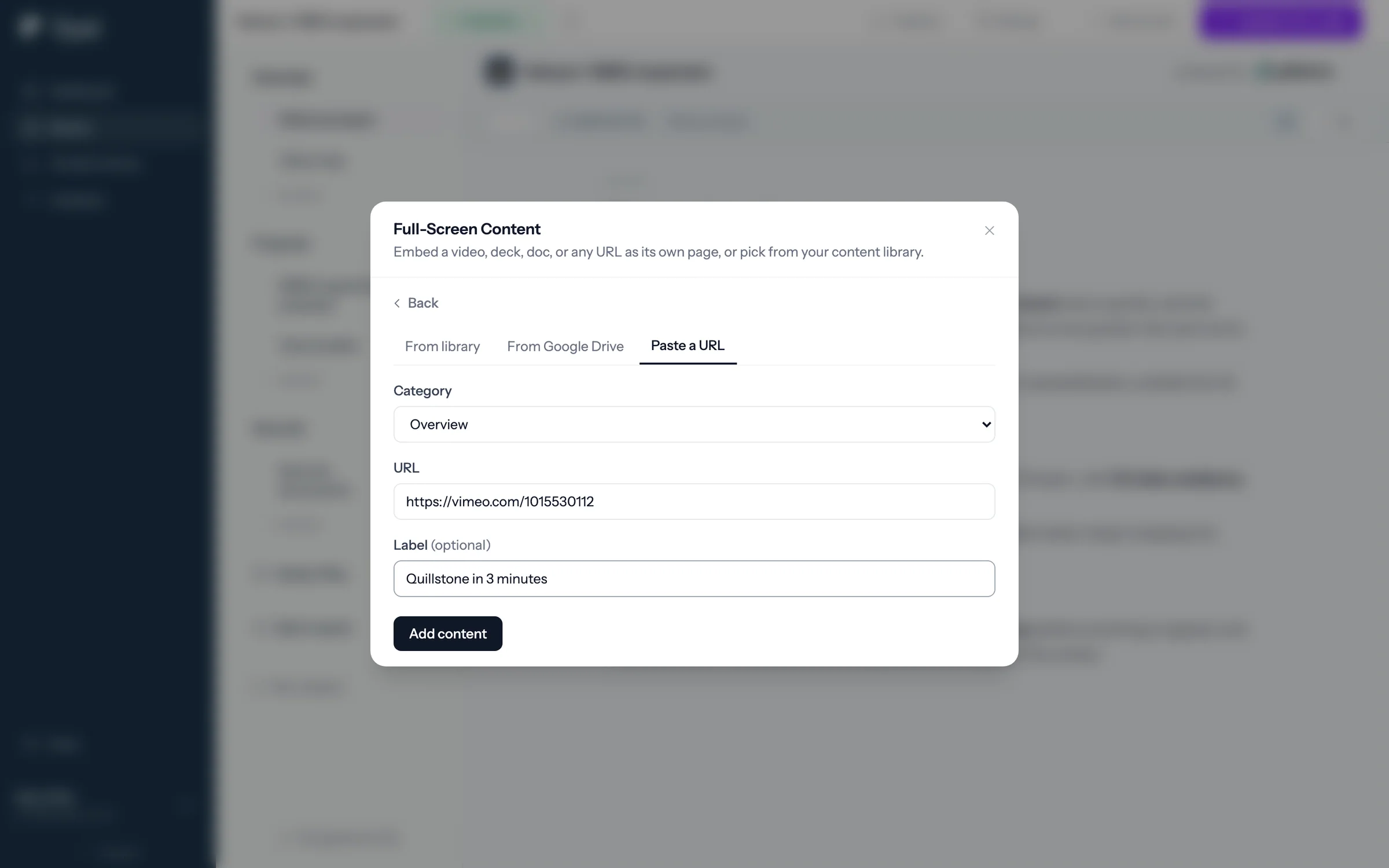
Task: Select the Paste a URL tab
Action: (x=688, y=345)
